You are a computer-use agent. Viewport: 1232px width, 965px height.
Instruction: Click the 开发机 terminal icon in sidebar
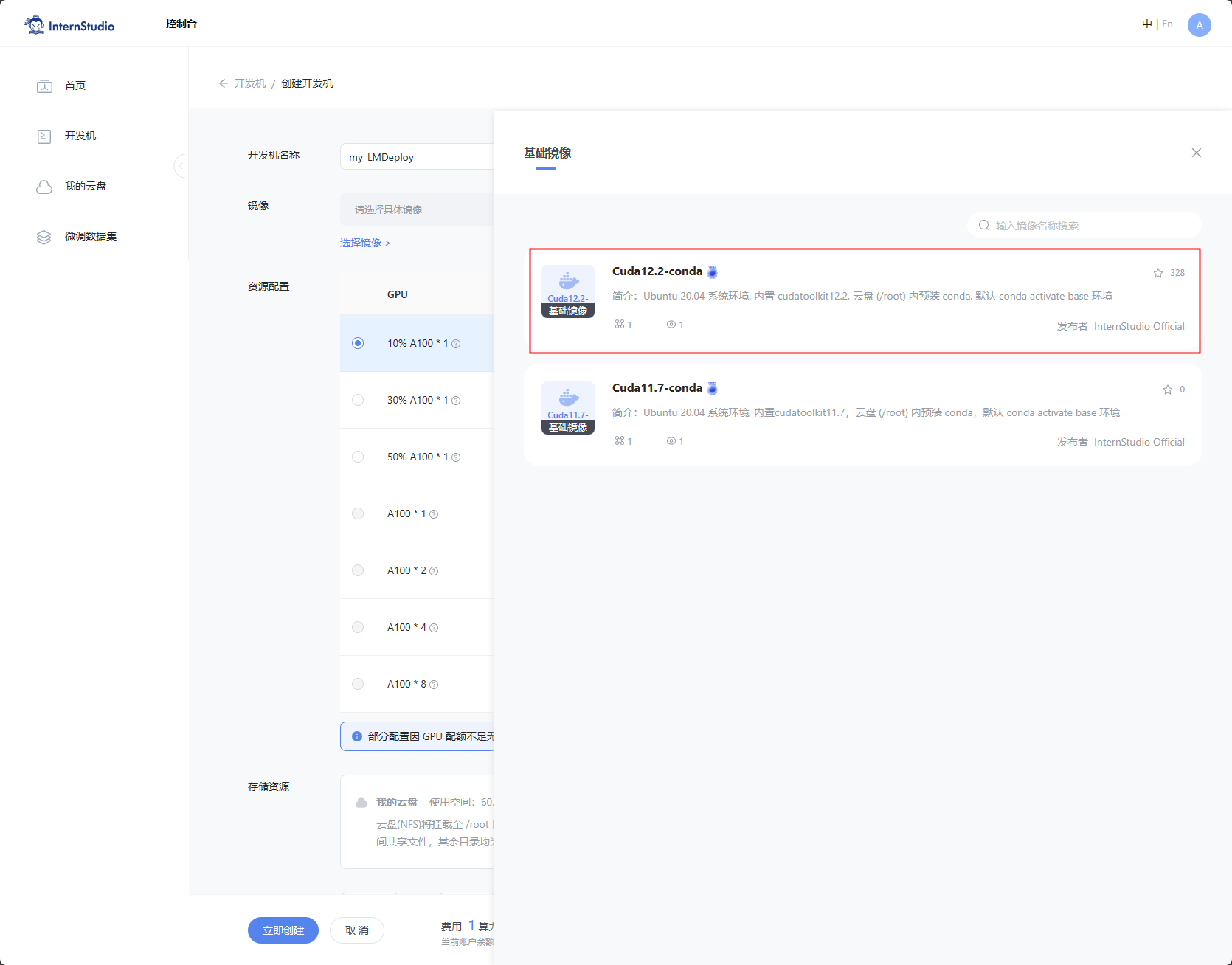[x=44, y=136]
